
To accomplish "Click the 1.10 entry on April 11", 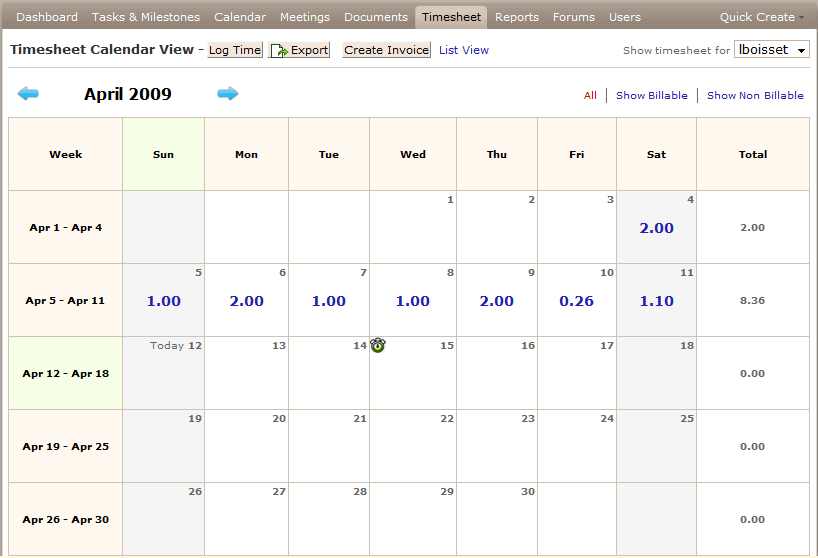I will click(656, 301).
